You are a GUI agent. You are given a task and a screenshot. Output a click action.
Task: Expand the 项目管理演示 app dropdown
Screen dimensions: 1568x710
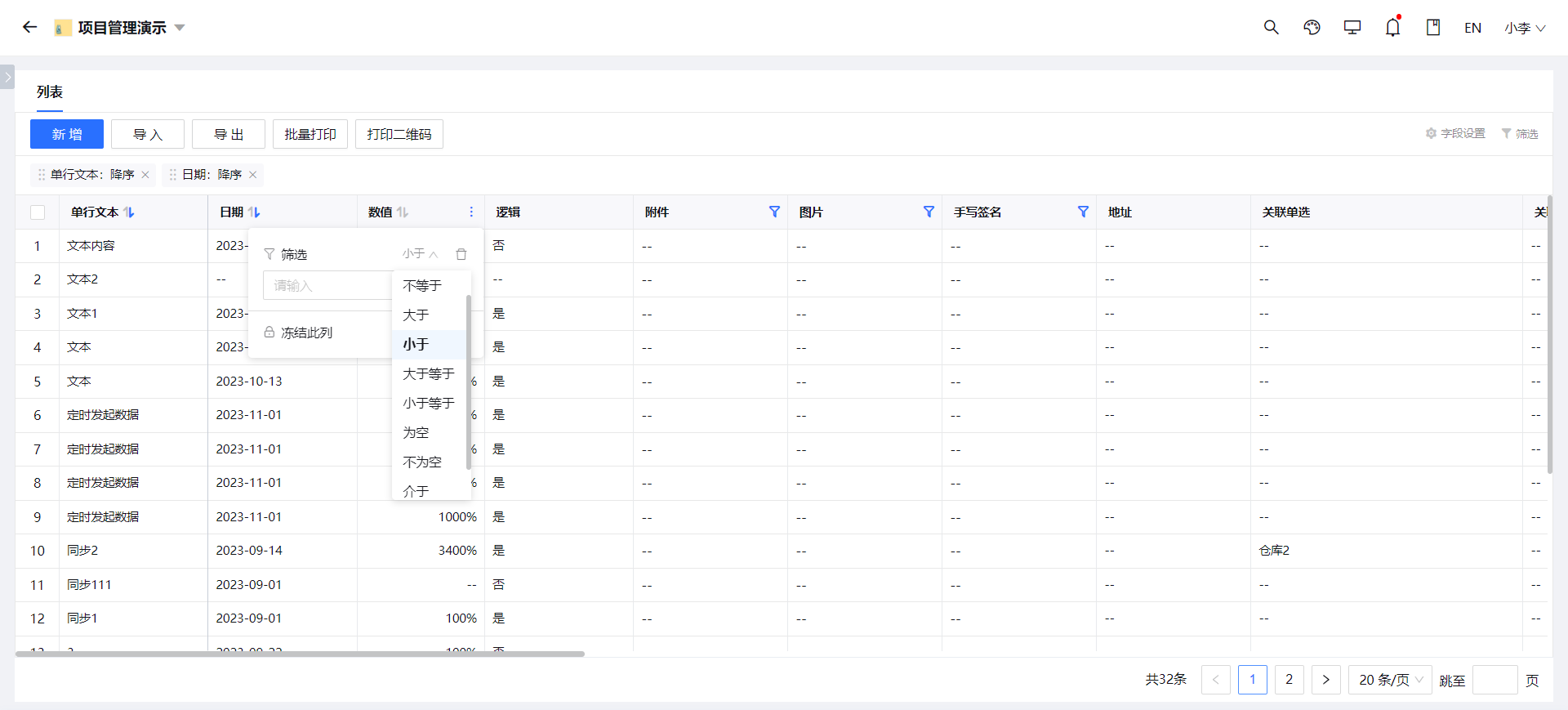pyautogui.click(x=180, y=28)
